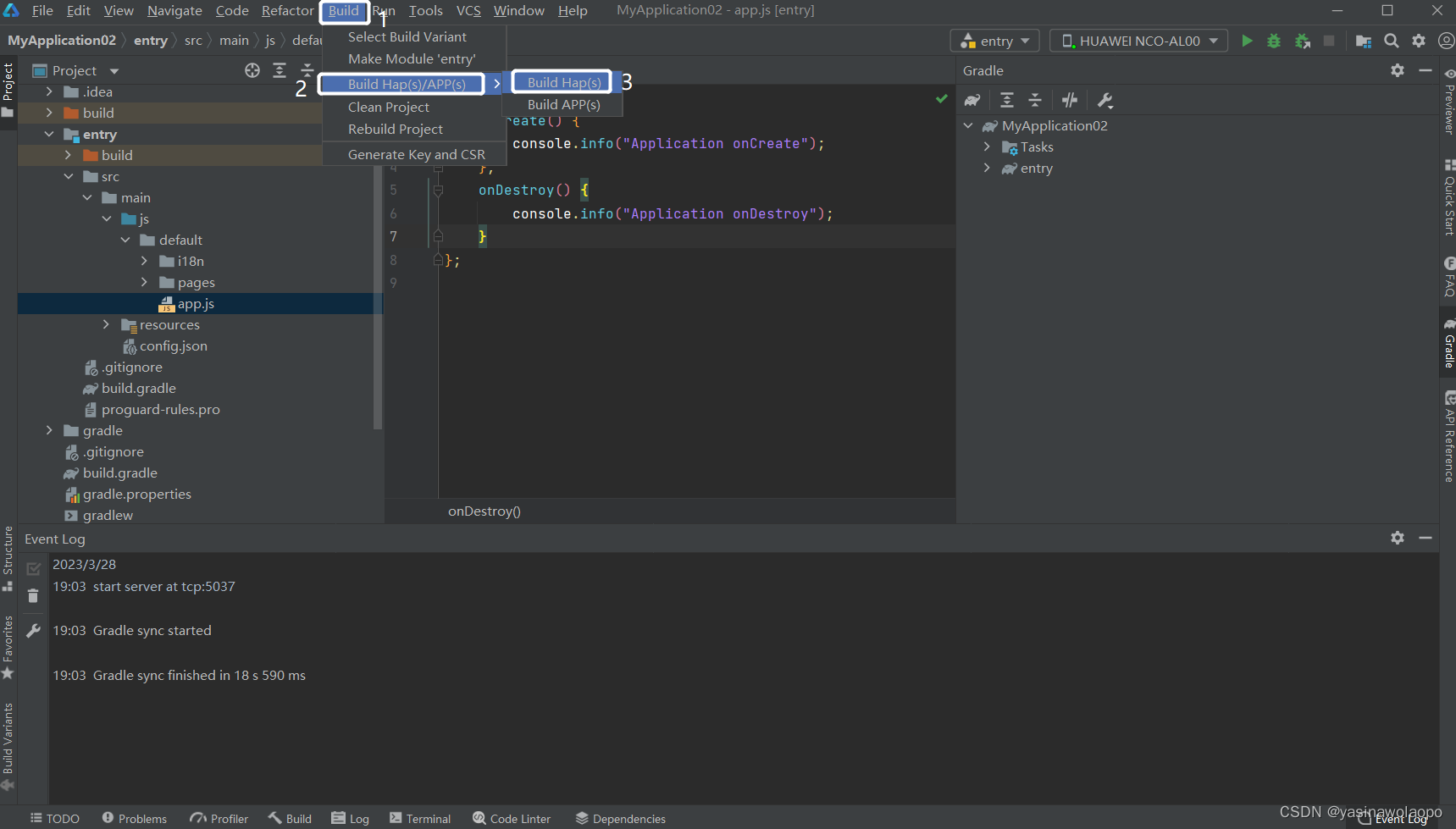Viewport: 1456px width, 829px height.
Task: Open the Tools menu
Action: (425, 10)
